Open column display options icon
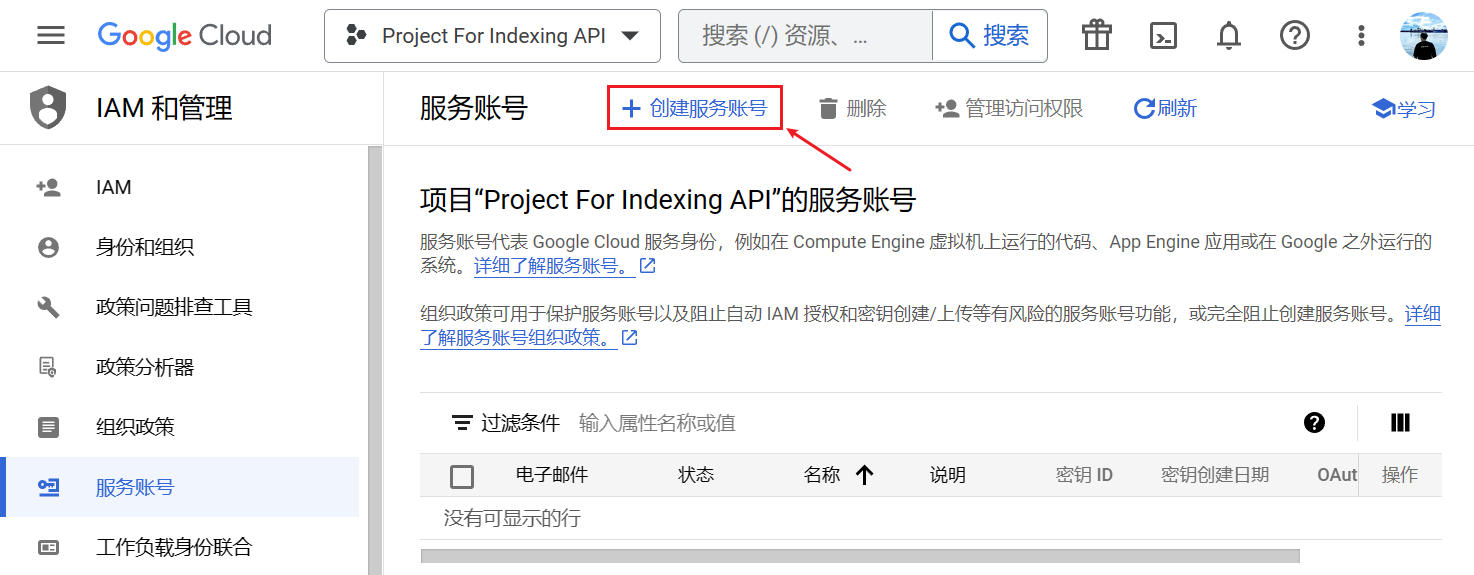This screenshot has height=575, width=1474. [x=1400, y=423]
